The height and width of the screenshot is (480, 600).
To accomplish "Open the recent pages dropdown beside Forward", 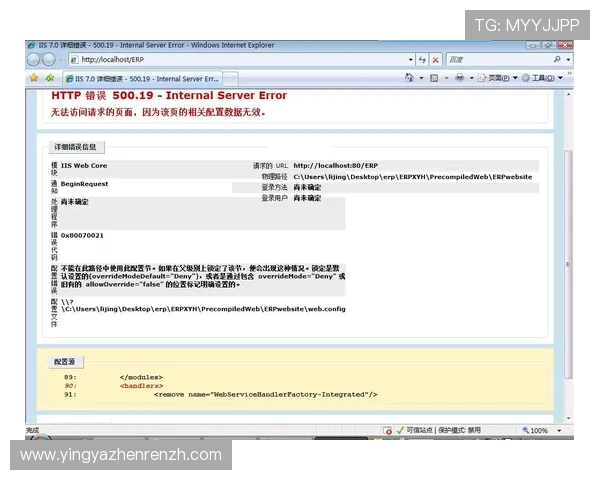I will coord(60,60).
